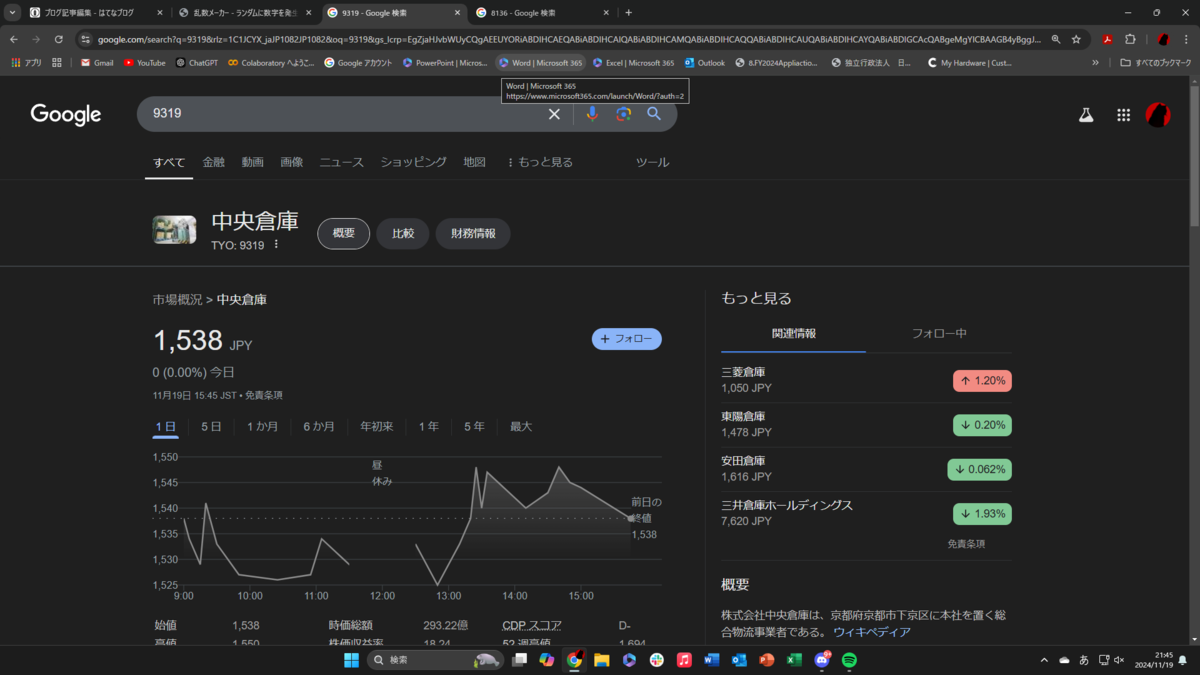Select 6か月 chart range

319,426
